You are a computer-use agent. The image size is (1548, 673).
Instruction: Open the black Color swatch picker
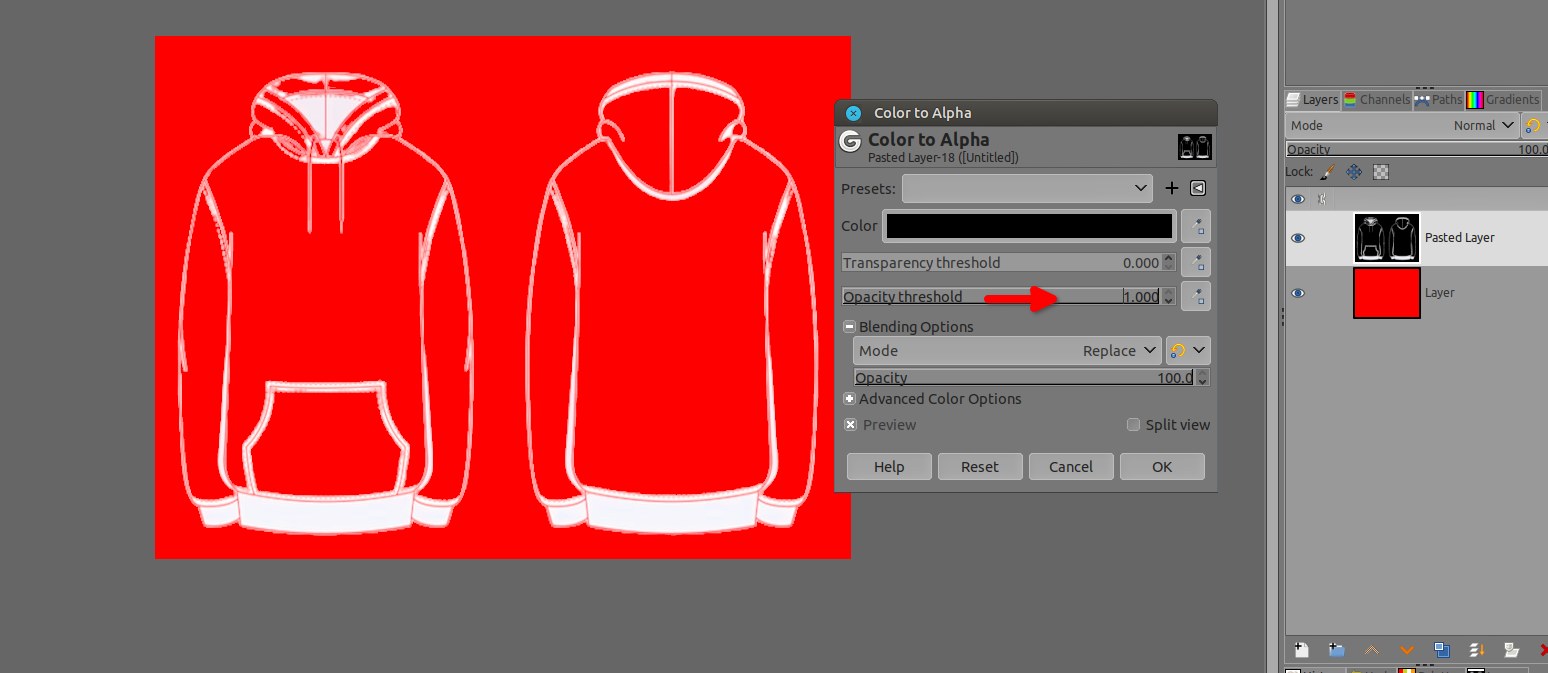click(1029, 227)
